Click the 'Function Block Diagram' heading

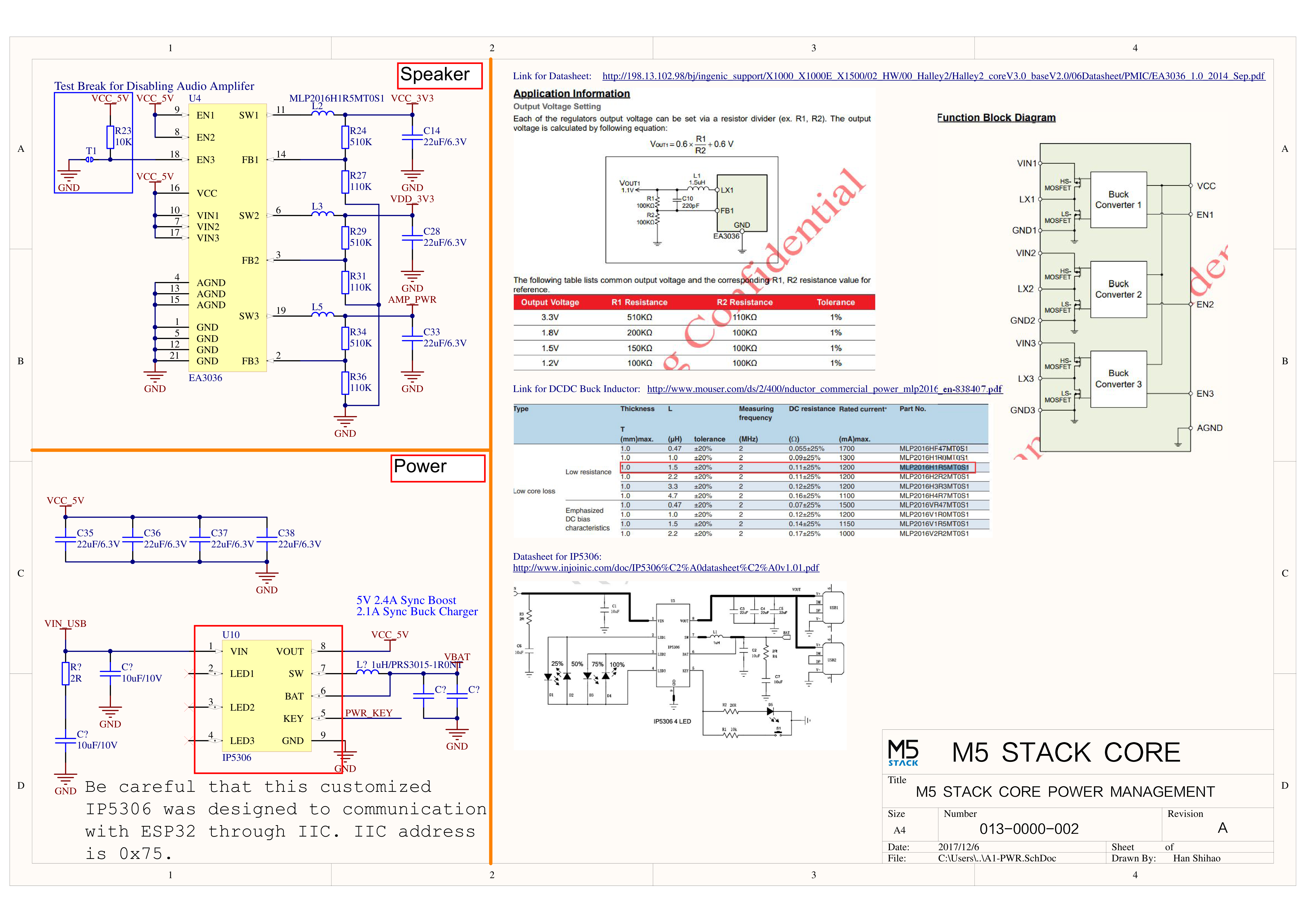coord(996,117)
